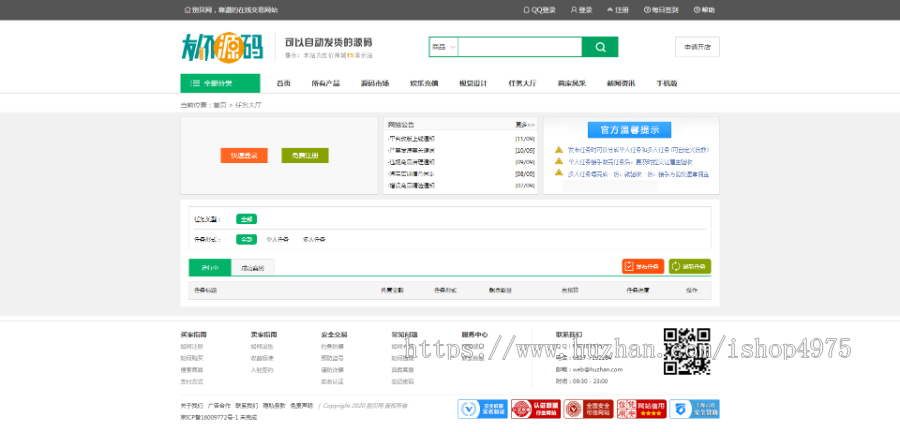Click the 注册 register link in top bar
Screen dimensions: 900x432
coord(618,10)
